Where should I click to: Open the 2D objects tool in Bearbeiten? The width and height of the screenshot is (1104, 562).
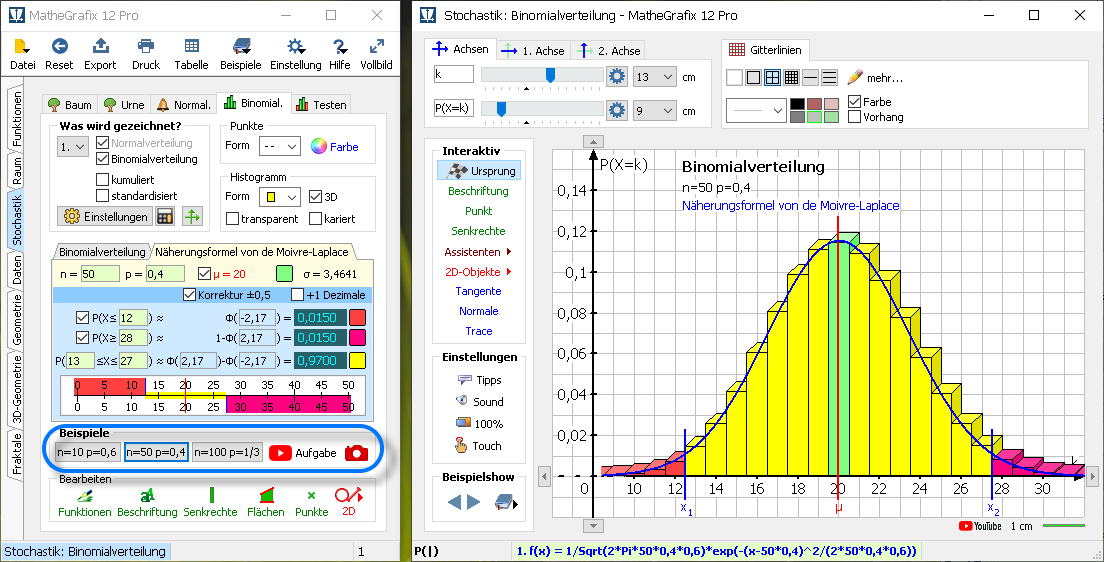click(349, 503)
